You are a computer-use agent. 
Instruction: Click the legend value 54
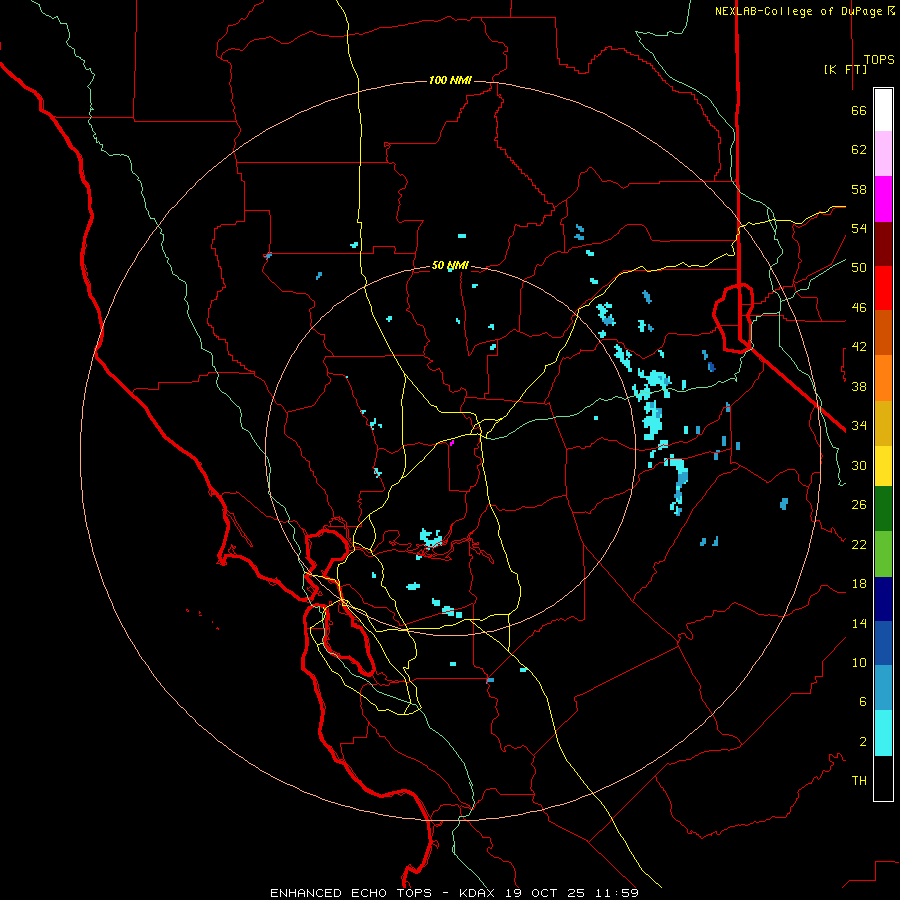pos(859,228)
